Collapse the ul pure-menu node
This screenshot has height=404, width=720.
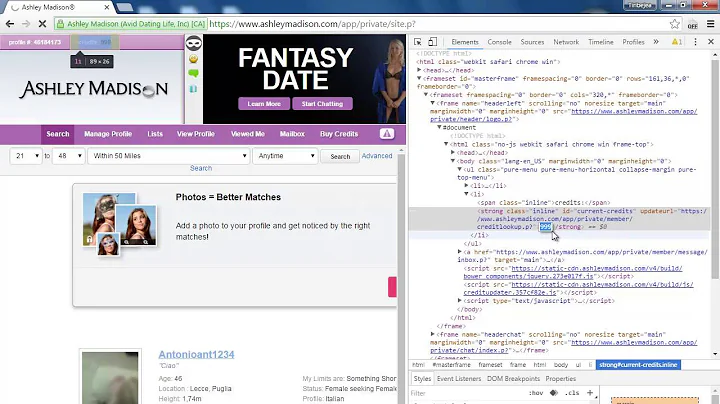(459, 169)
